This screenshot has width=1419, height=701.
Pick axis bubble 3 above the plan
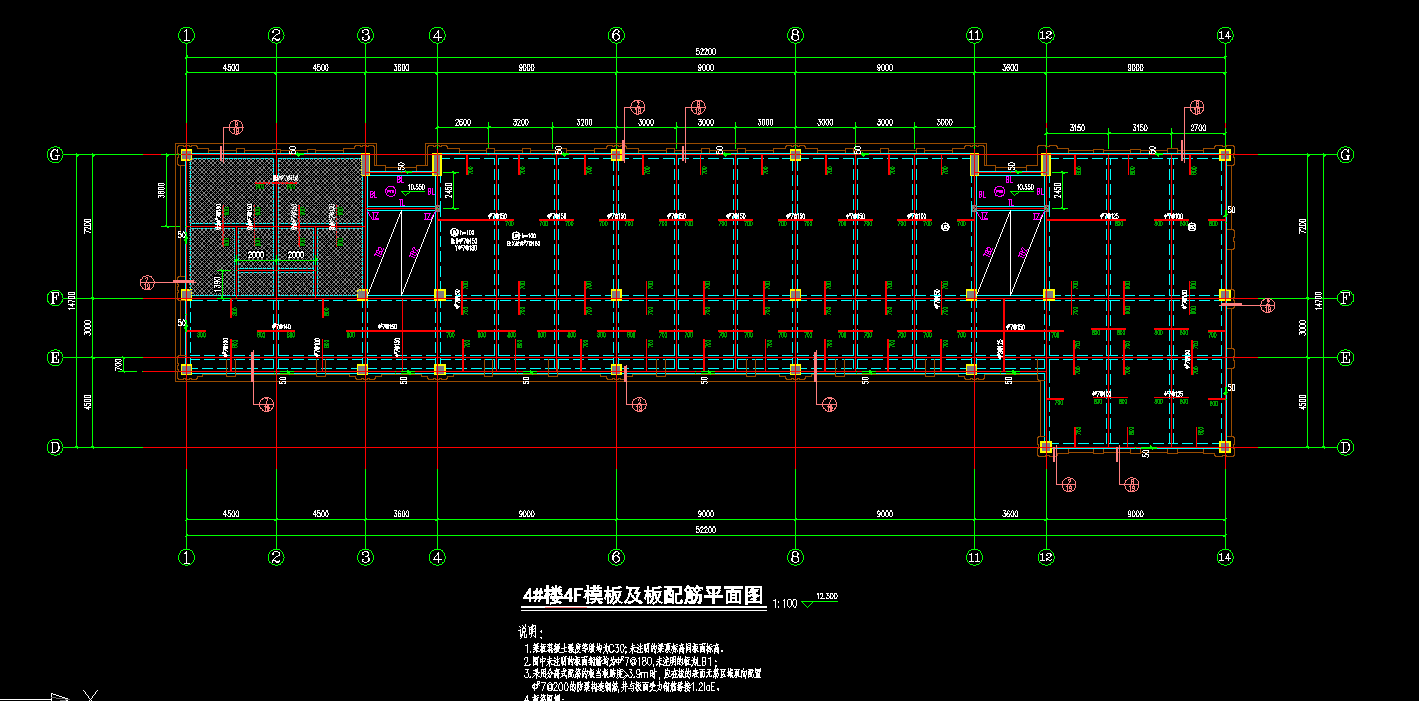[366, 35]
